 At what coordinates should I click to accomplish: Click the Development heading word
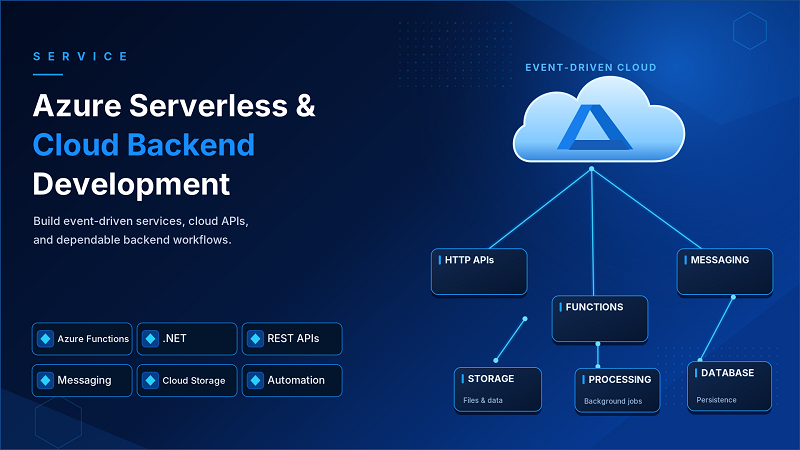point(132,185)
